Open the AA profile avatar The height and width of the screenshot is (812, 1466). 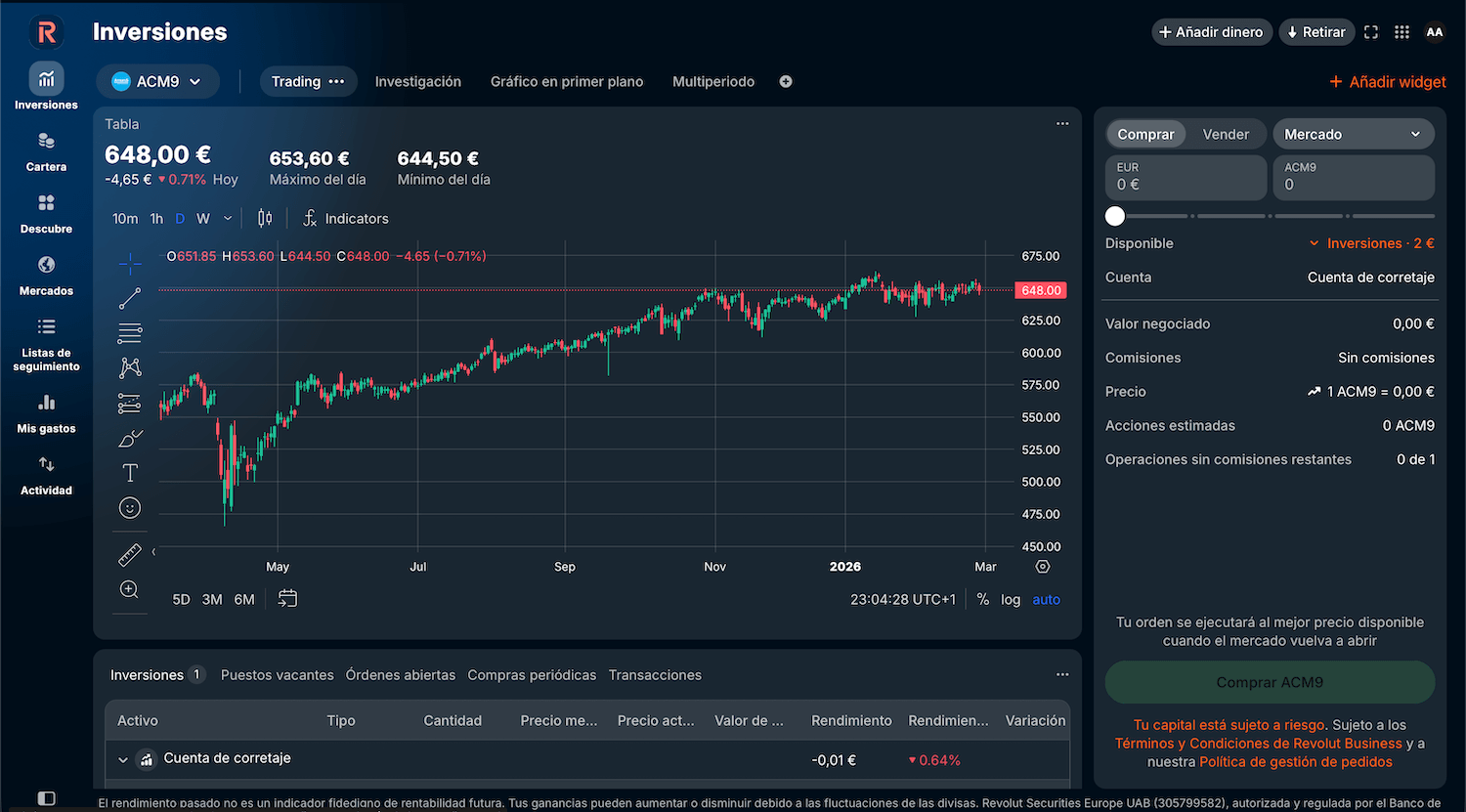(1434, 32)
